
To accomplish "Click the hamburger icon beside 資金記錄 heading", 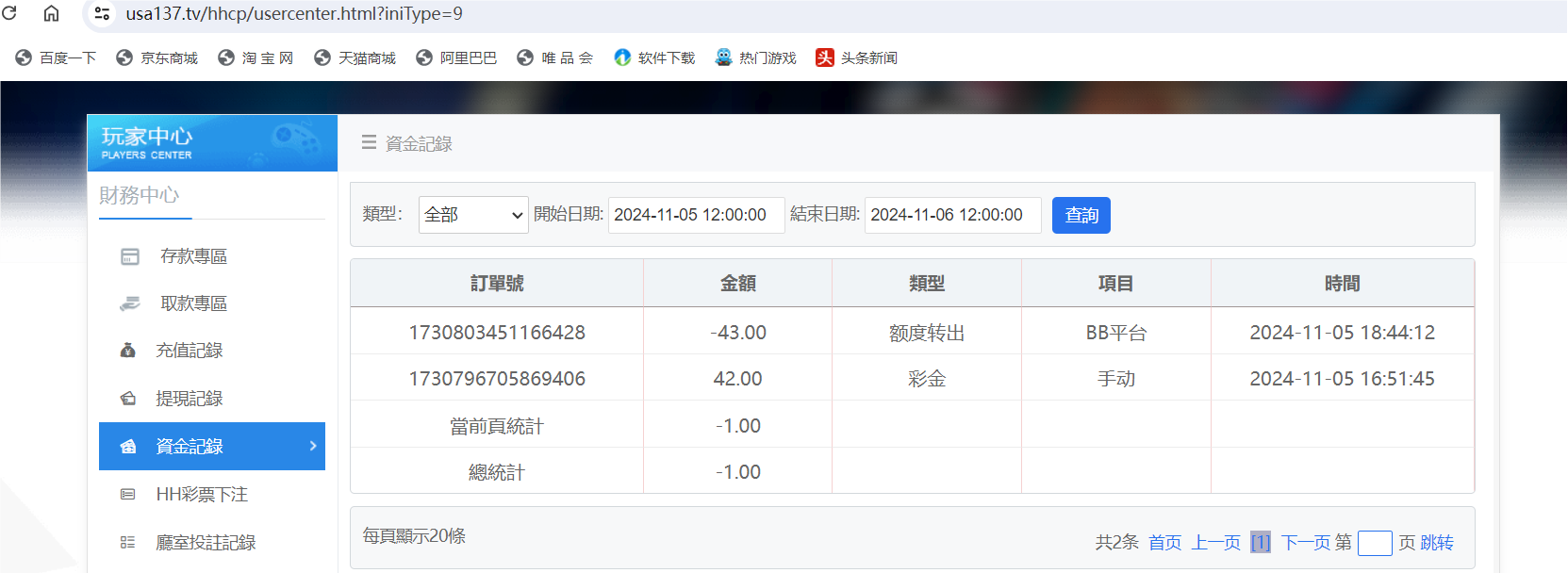I will coord(369,142).
